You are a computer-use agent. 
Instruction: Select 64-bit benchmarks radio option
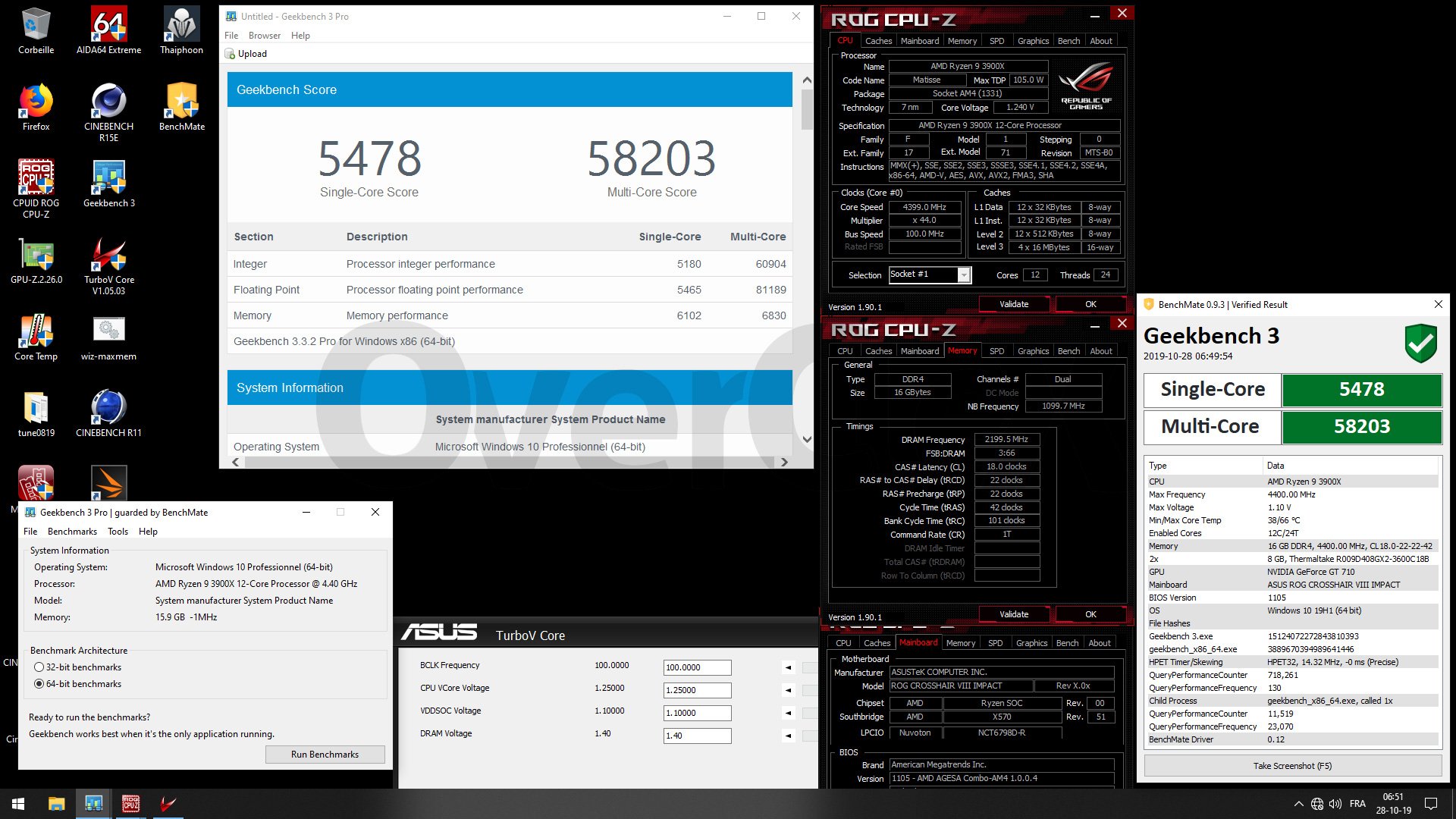click(x=39, y=684)
